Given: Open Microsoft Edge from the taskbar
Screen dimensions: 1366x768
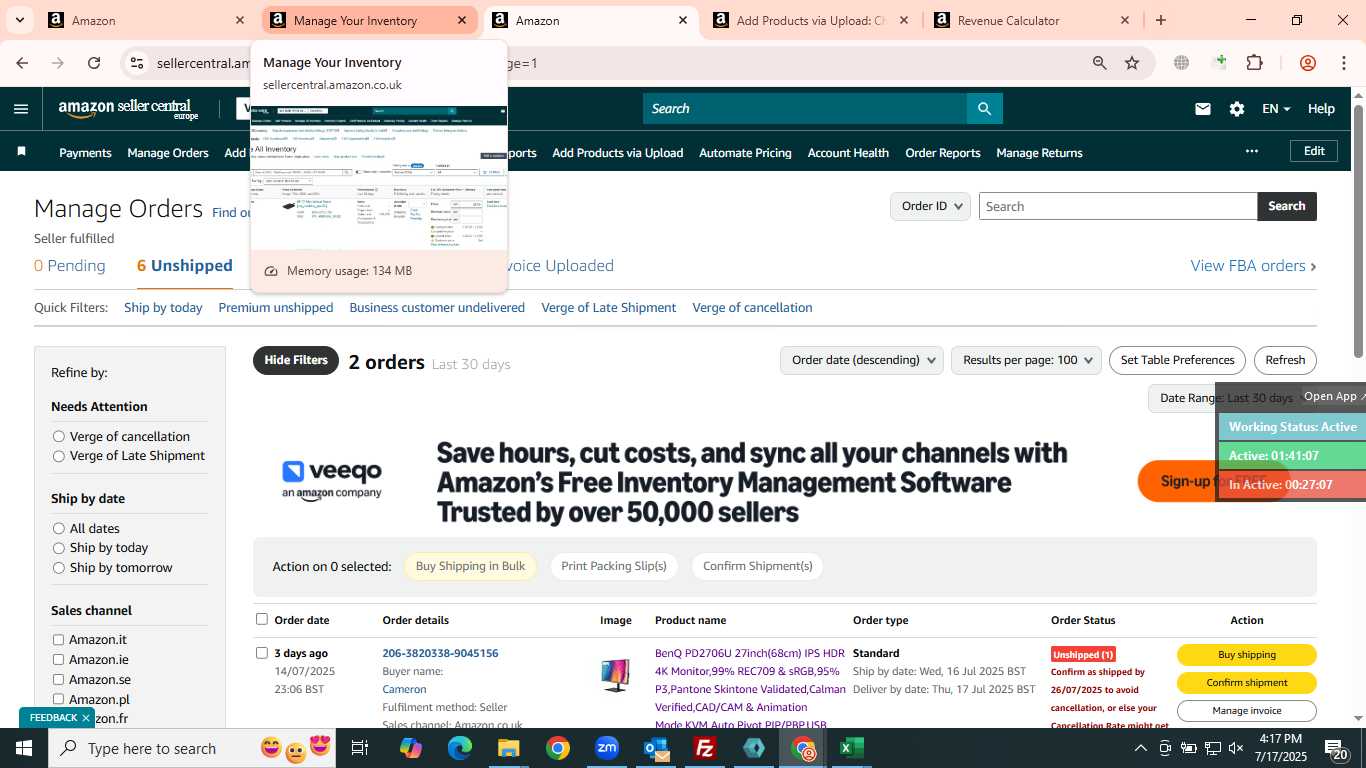Looking at the screenshot, I should point(460,748).
